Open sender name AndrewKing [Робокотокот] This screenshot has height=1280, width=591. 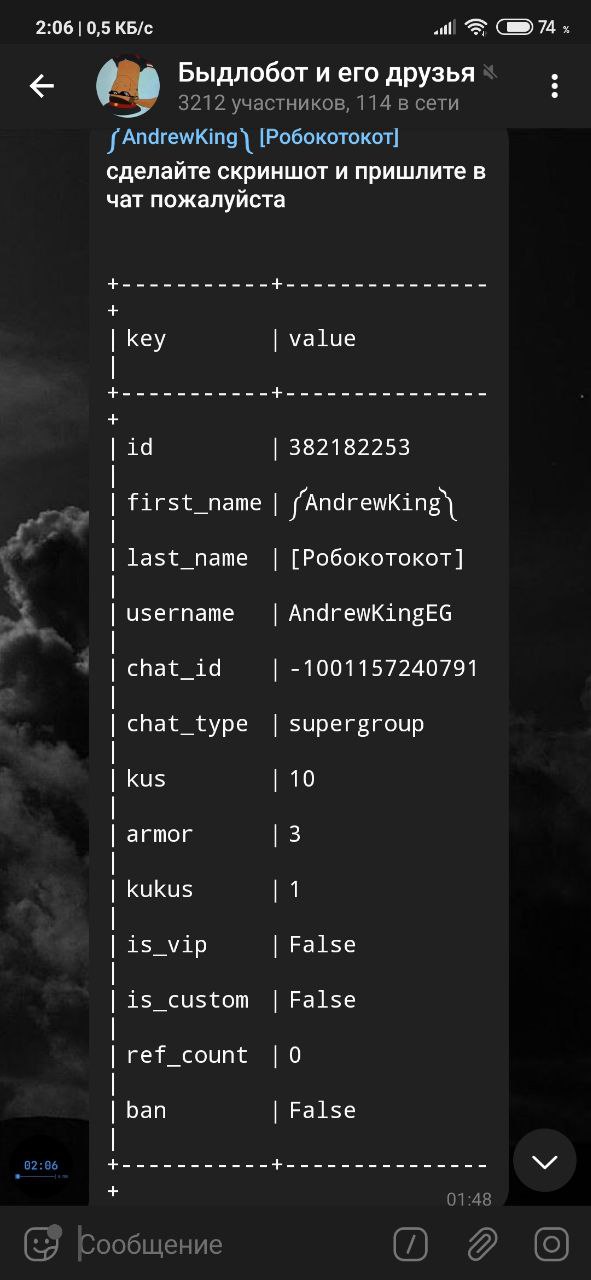pyautogui.click(x=252, y=137)
